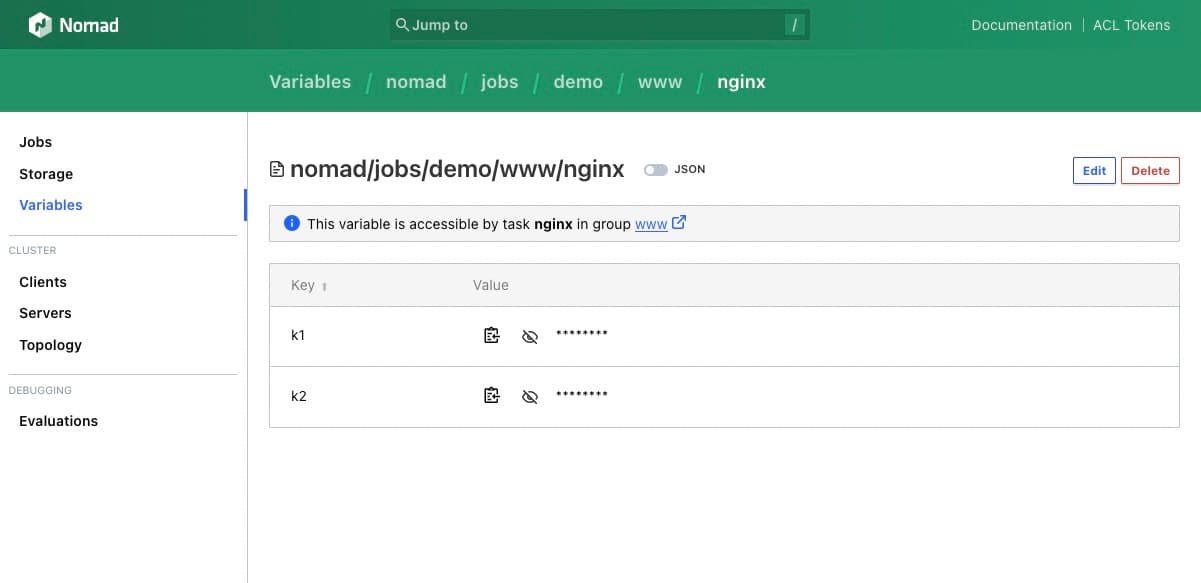Screen dimensions: 1201x583
Task: Click the Delete button
Action: 1150,171
